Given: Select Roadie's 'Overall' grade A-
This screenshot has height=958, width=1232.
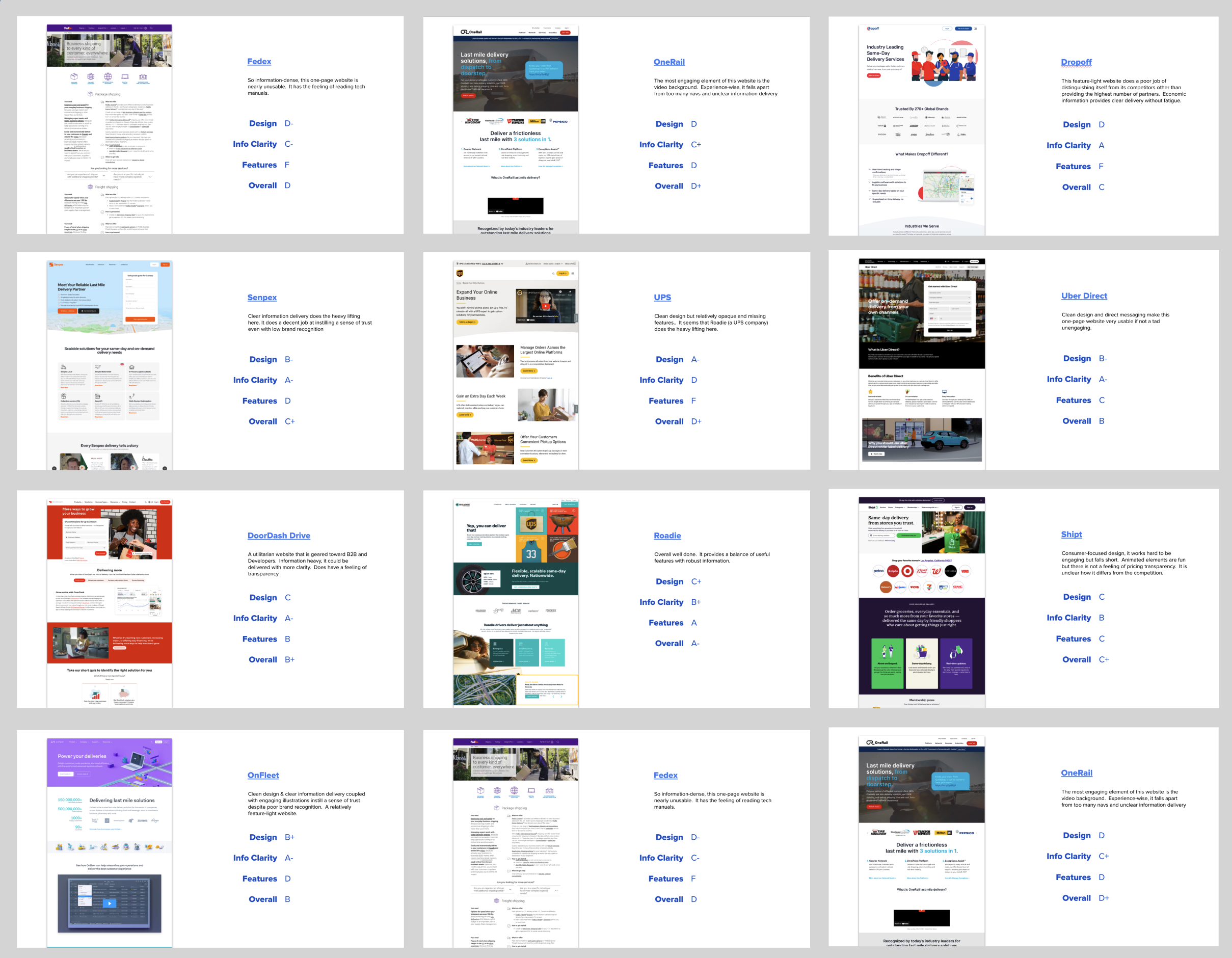Looking at the screenshot, I should 695,643.
